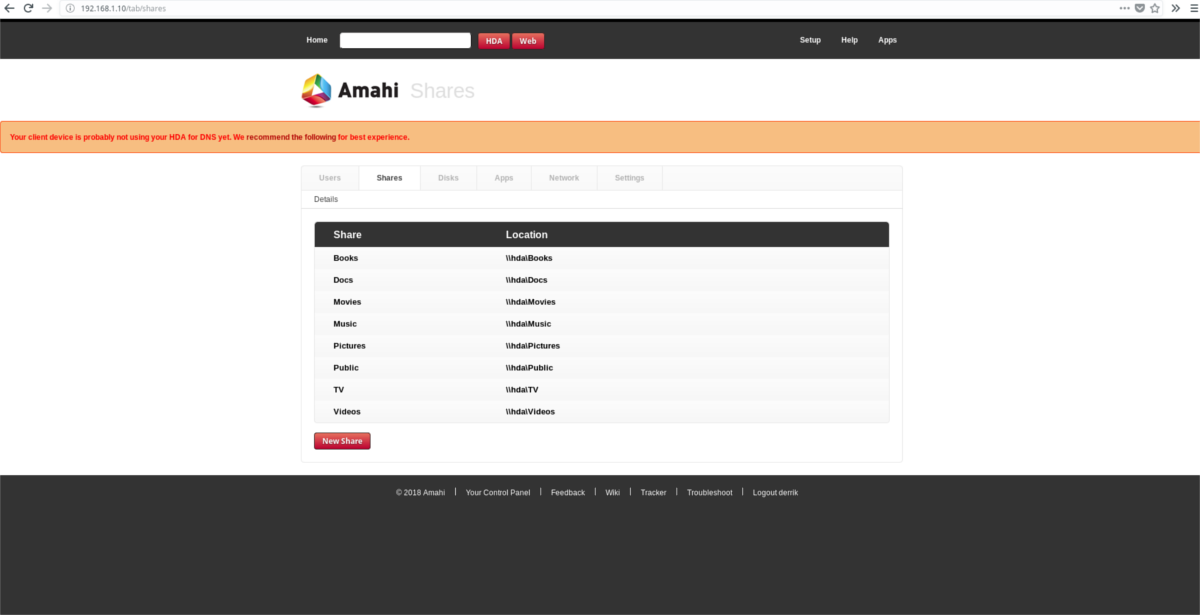Click the \\hda\Videos location
The width and height of the screenshot is (1200, 615).
[531, 412]
